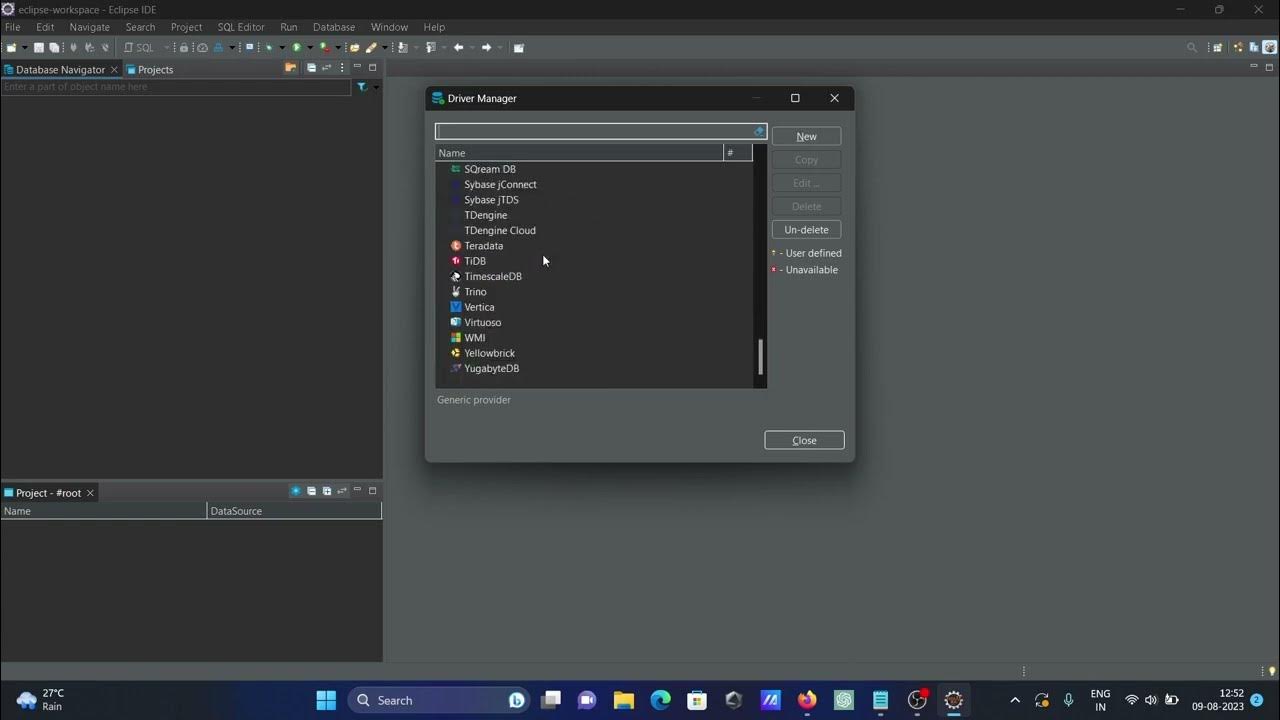Screen dimensions: 1280x720
Task: Show hidden tray icons chevron
Action: tap(1015, 700)
